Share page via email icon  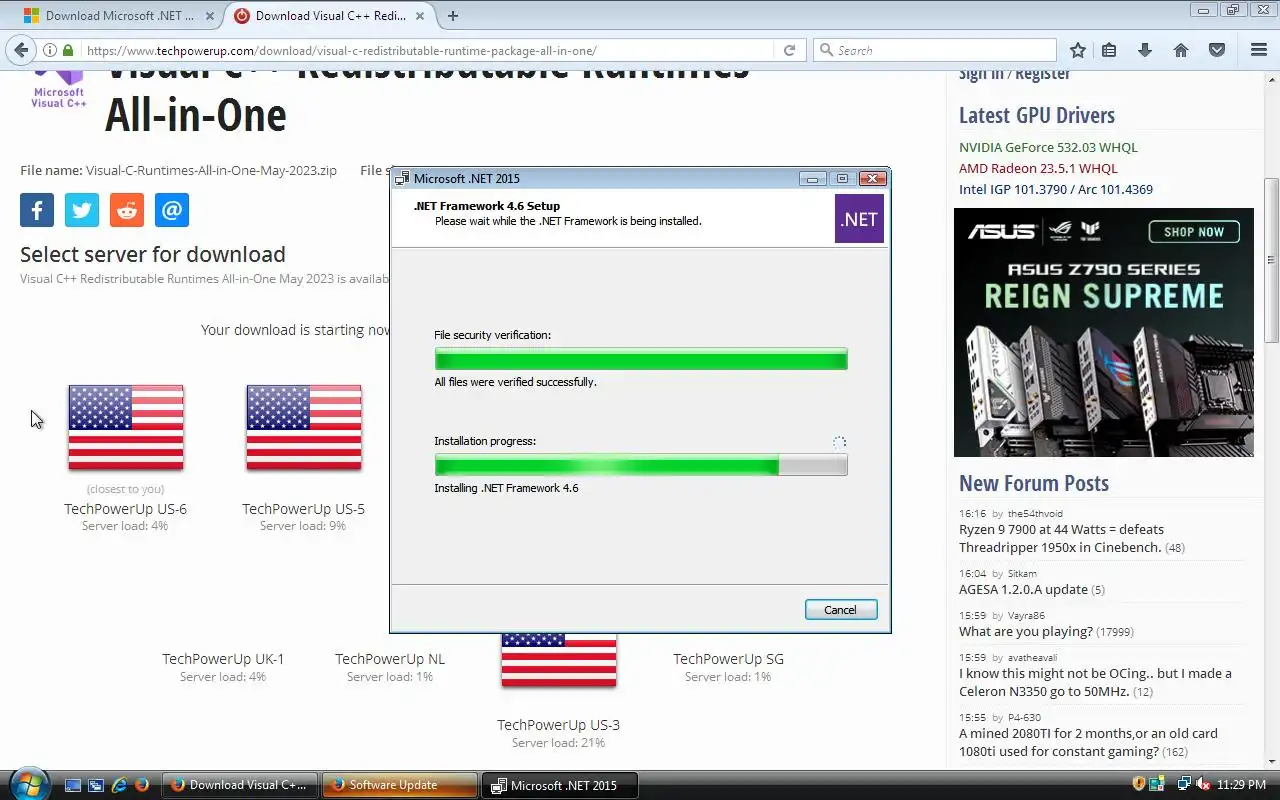172,210
